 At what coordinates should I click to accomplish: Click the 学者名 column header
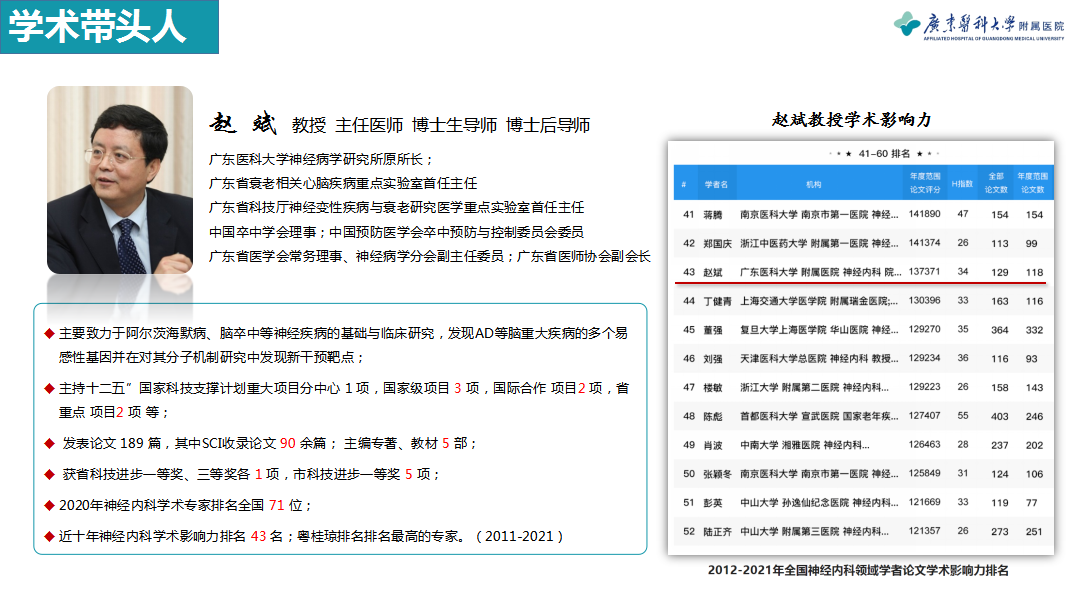pyautogui.click(x=715, y=184)
